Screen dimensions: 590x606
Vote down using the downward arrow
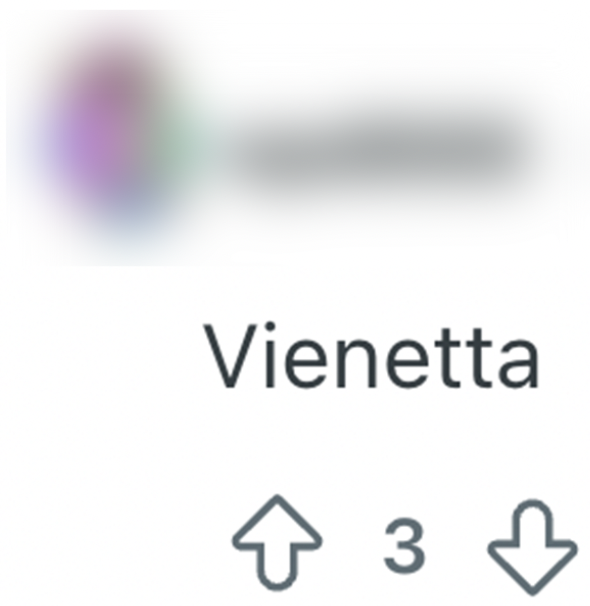(x=532, y=547)
